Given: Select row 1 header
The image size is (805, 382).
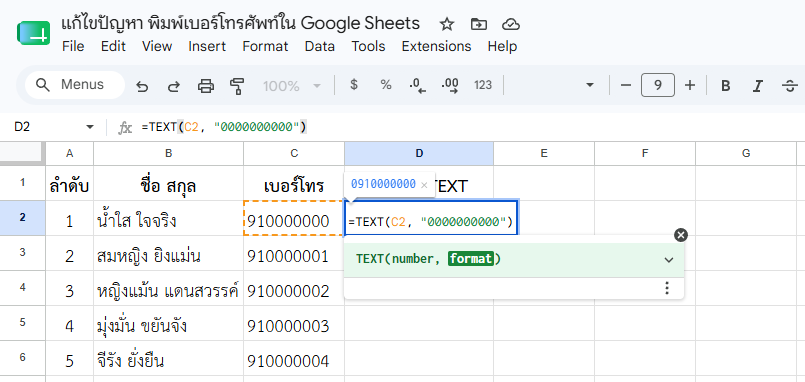Looking at the screenshot, I should 23,183.
